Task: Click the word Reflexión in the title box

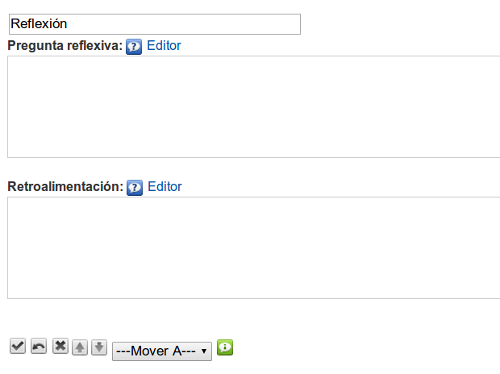Action: click(39, 24)
